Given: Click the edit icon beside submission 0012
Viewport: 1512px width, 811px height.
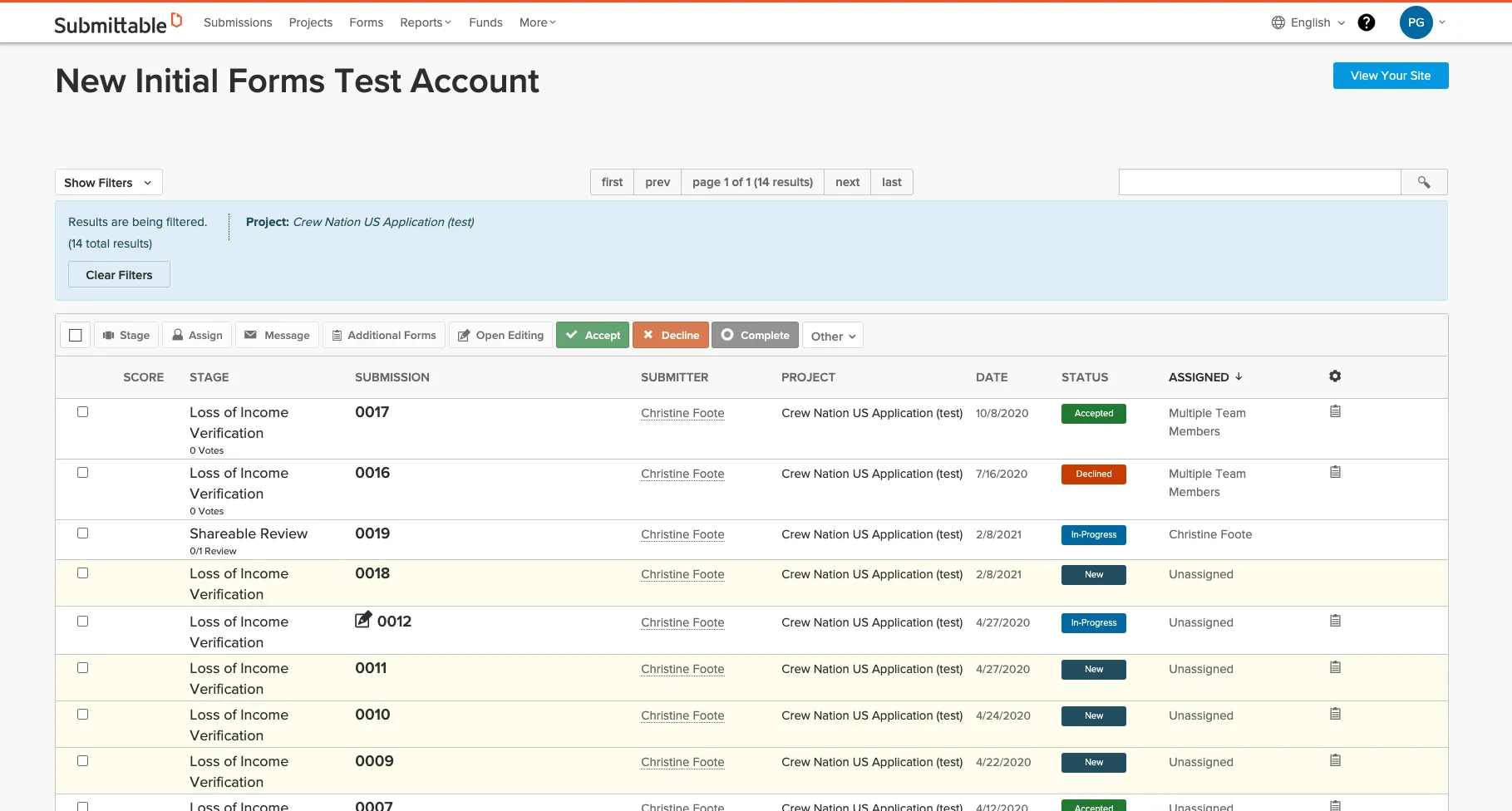Looking at the screenshot, I should [x=363, y=620].
